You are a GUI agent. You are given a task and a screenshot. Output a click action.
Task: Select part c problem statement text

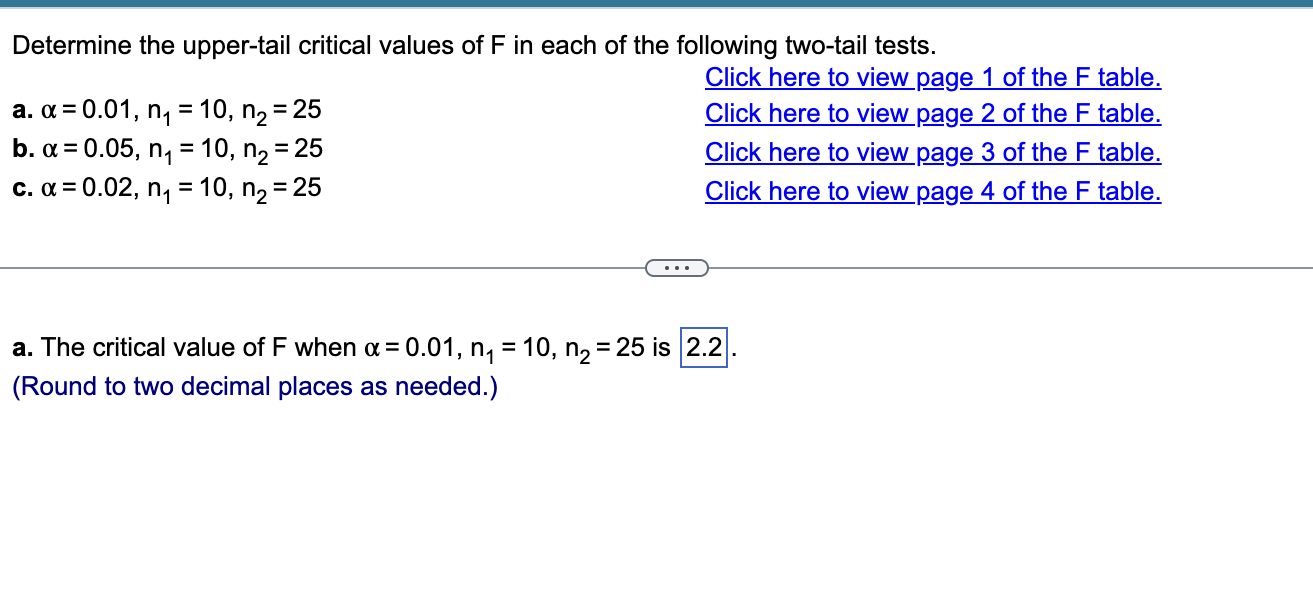pos(165,188)
